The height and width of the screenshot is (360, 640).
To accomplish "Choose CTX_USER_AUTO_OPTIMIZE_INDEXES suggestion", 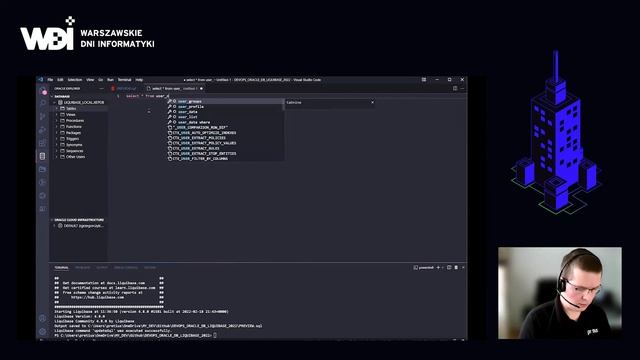I will (225, 133).
